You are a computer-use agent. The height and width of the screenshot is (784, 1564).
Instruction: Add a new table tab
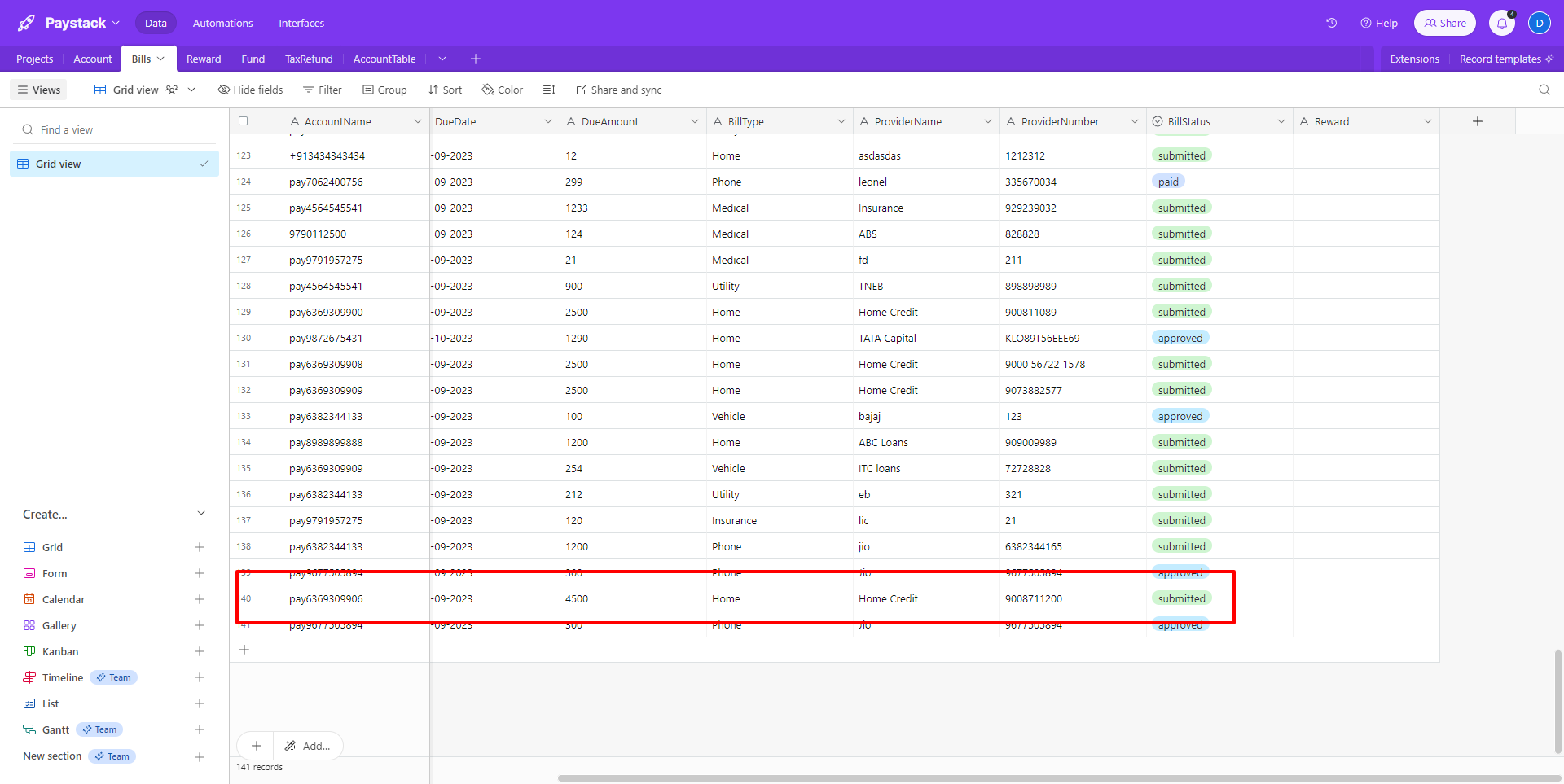(x=476, y=59)
